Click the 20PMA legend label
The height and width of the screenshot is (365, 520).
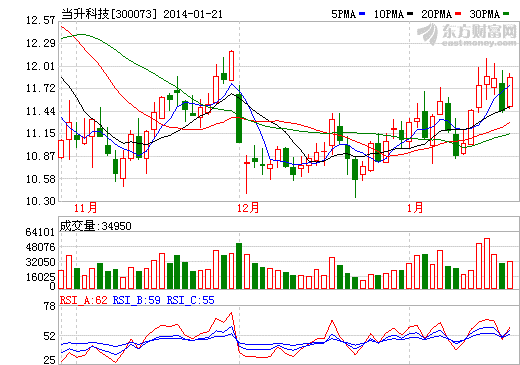pyautogui.click(x=437, y=14)
